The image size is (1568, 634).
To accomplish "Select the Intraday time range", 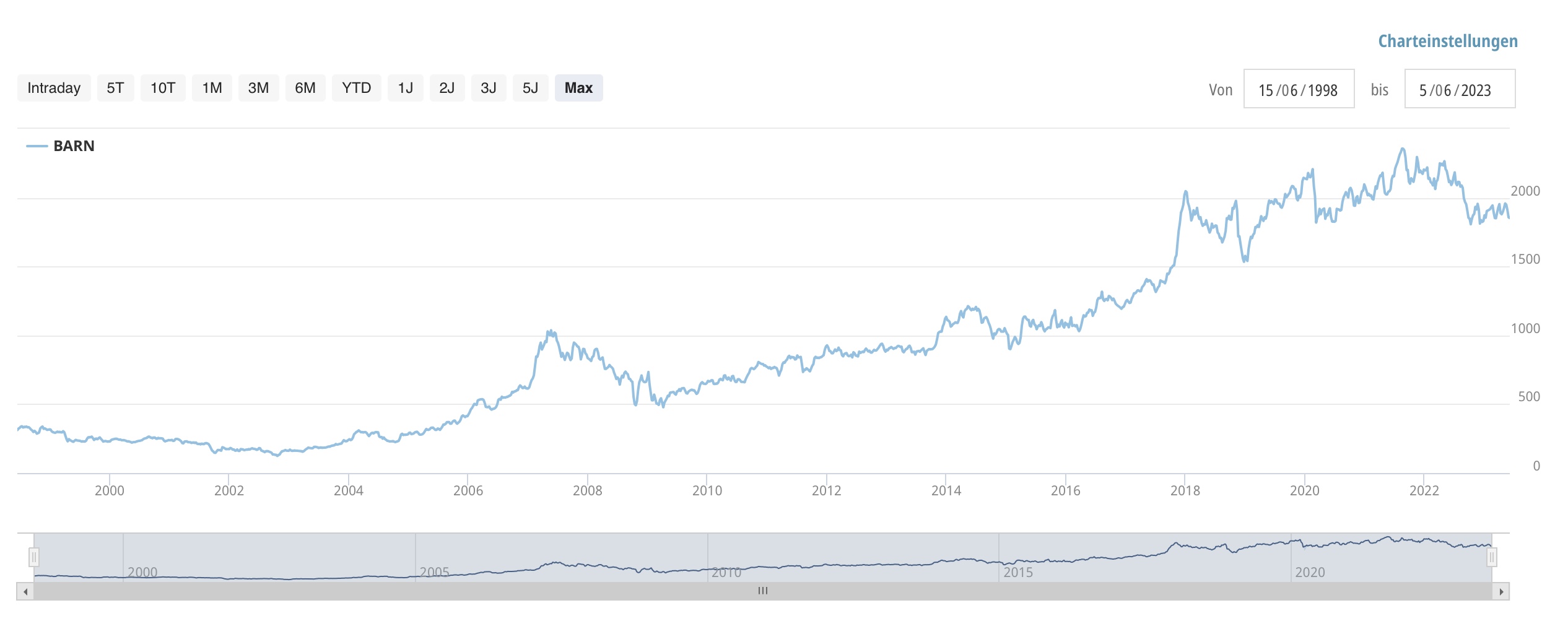I will (54, 88).
